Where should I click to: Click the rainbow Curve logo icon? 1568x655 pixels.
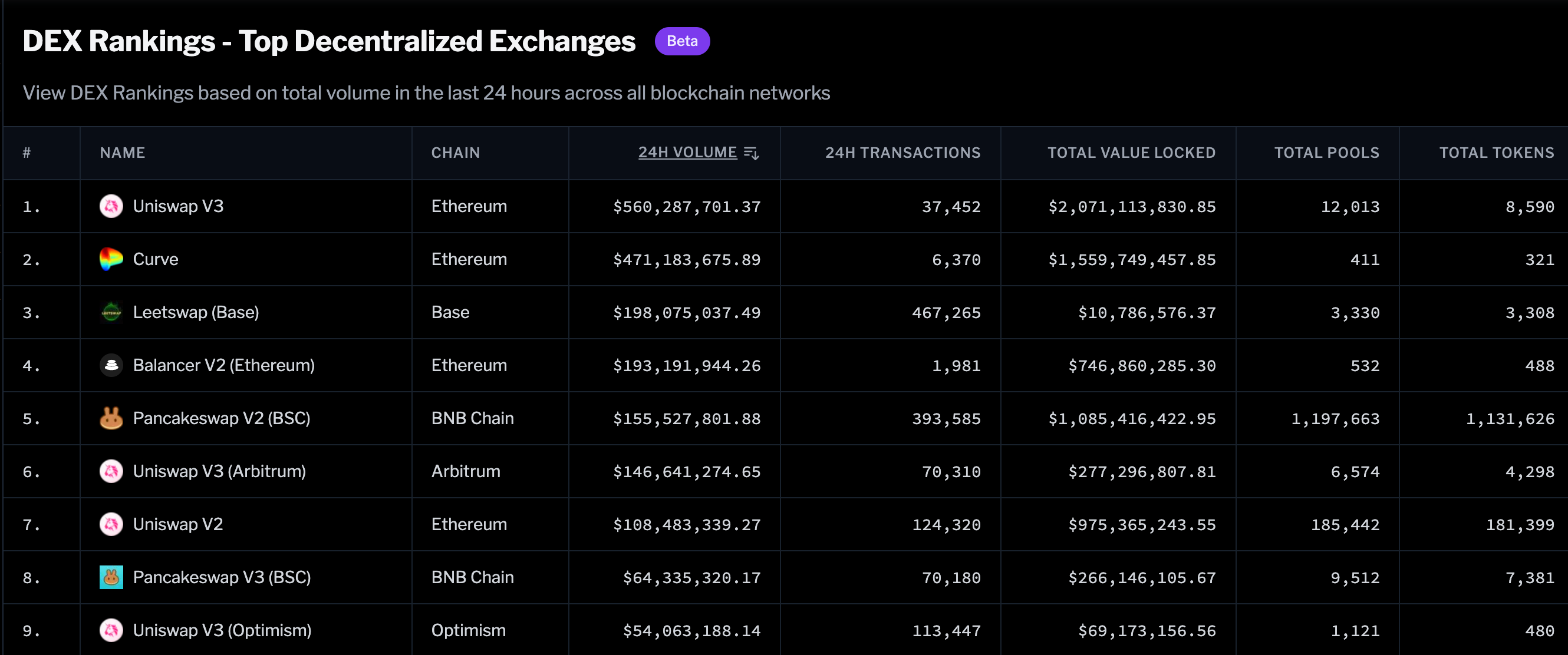tap(111, 259)
